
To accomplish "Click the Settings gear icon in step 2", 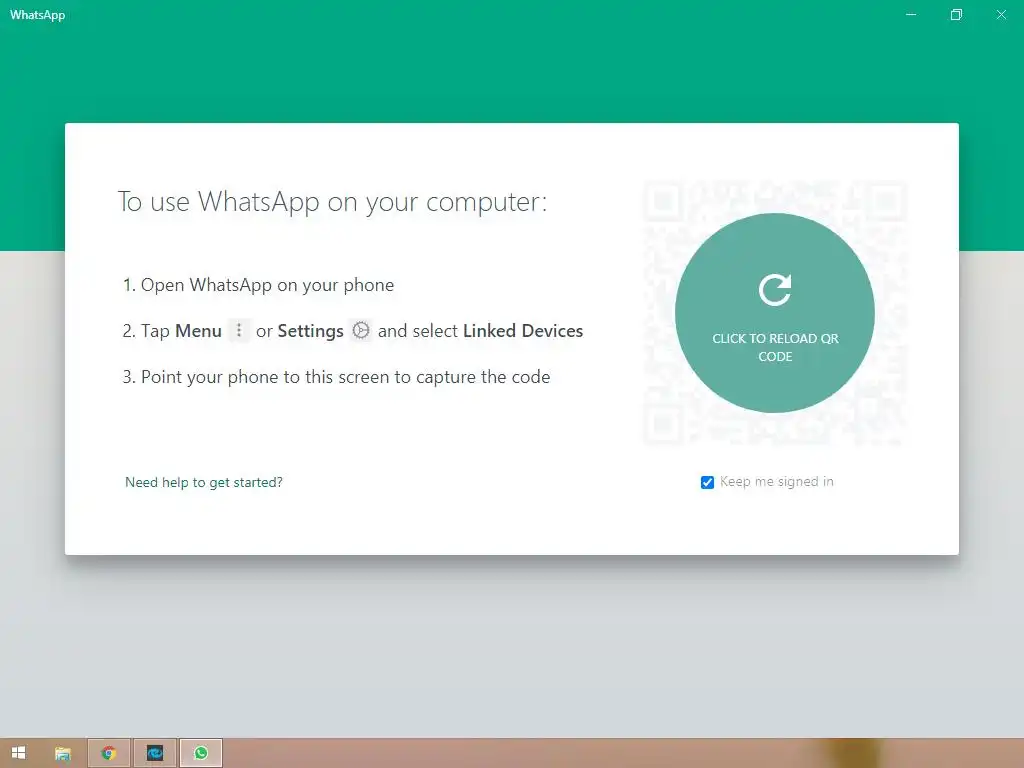I will (x=361, y=330).
